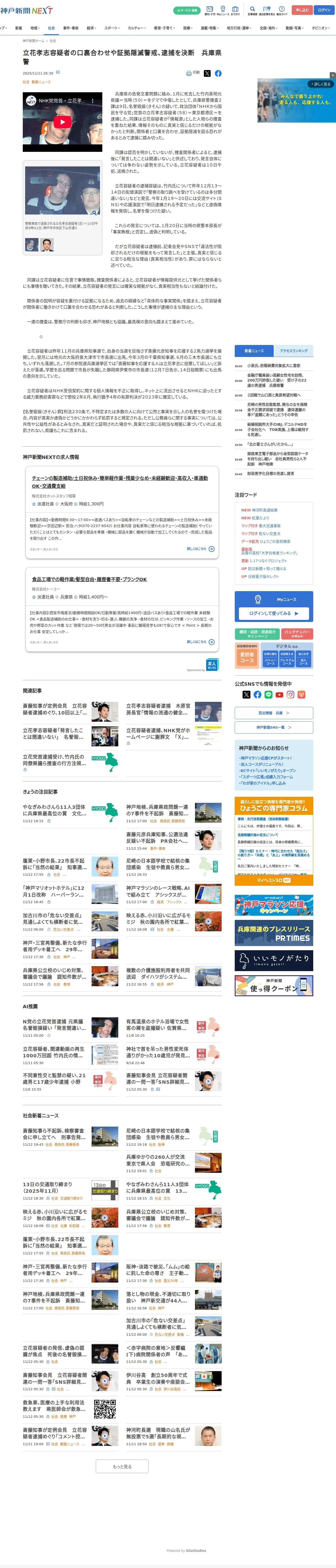Open official YouTube icon in sidebar
The height and width of the screenshot is (1568, 336).
tap(279, 695)
